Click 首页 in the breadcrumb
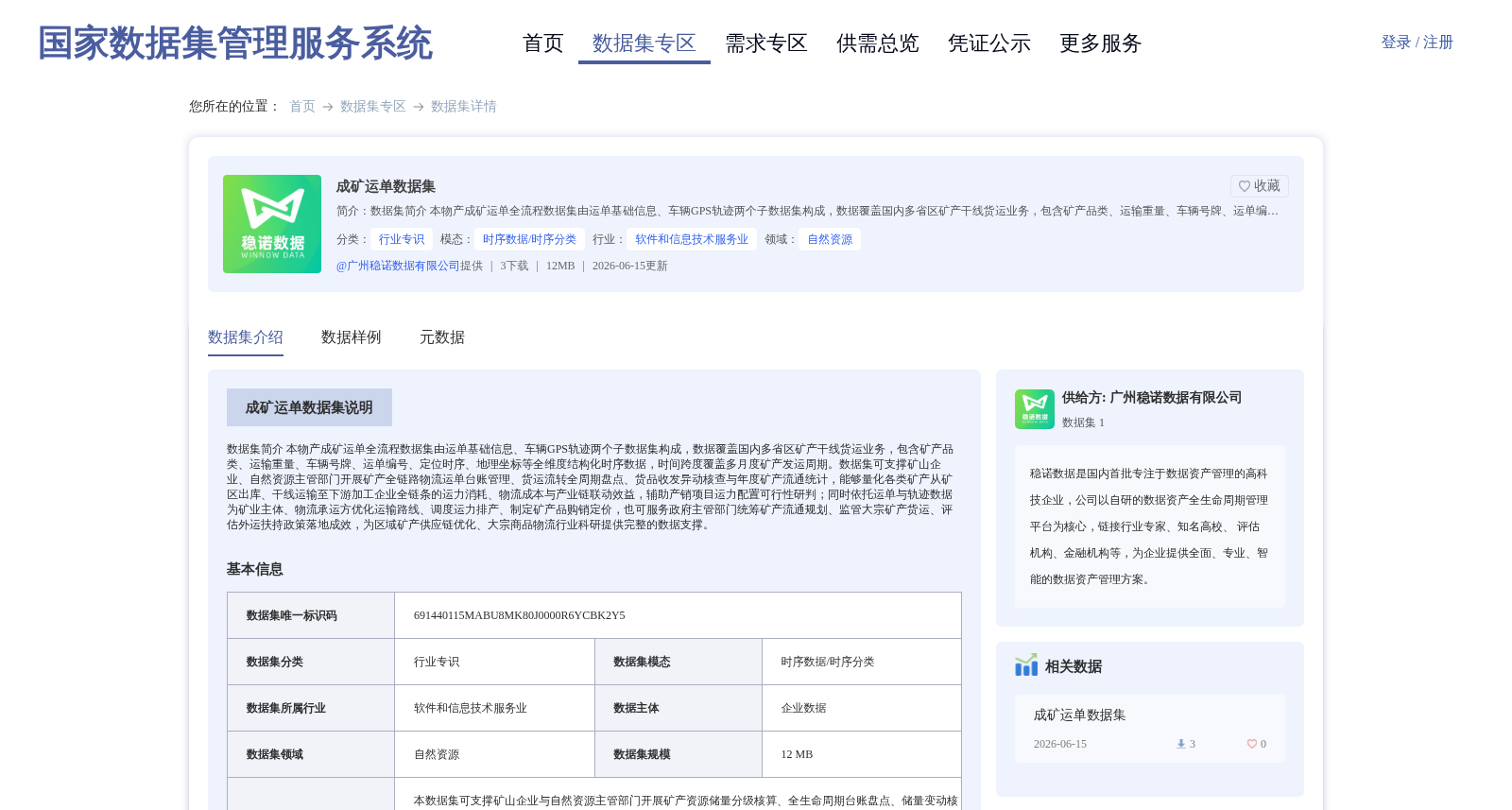The width and height of the screenshot is (1512, 810). (302, 106)
